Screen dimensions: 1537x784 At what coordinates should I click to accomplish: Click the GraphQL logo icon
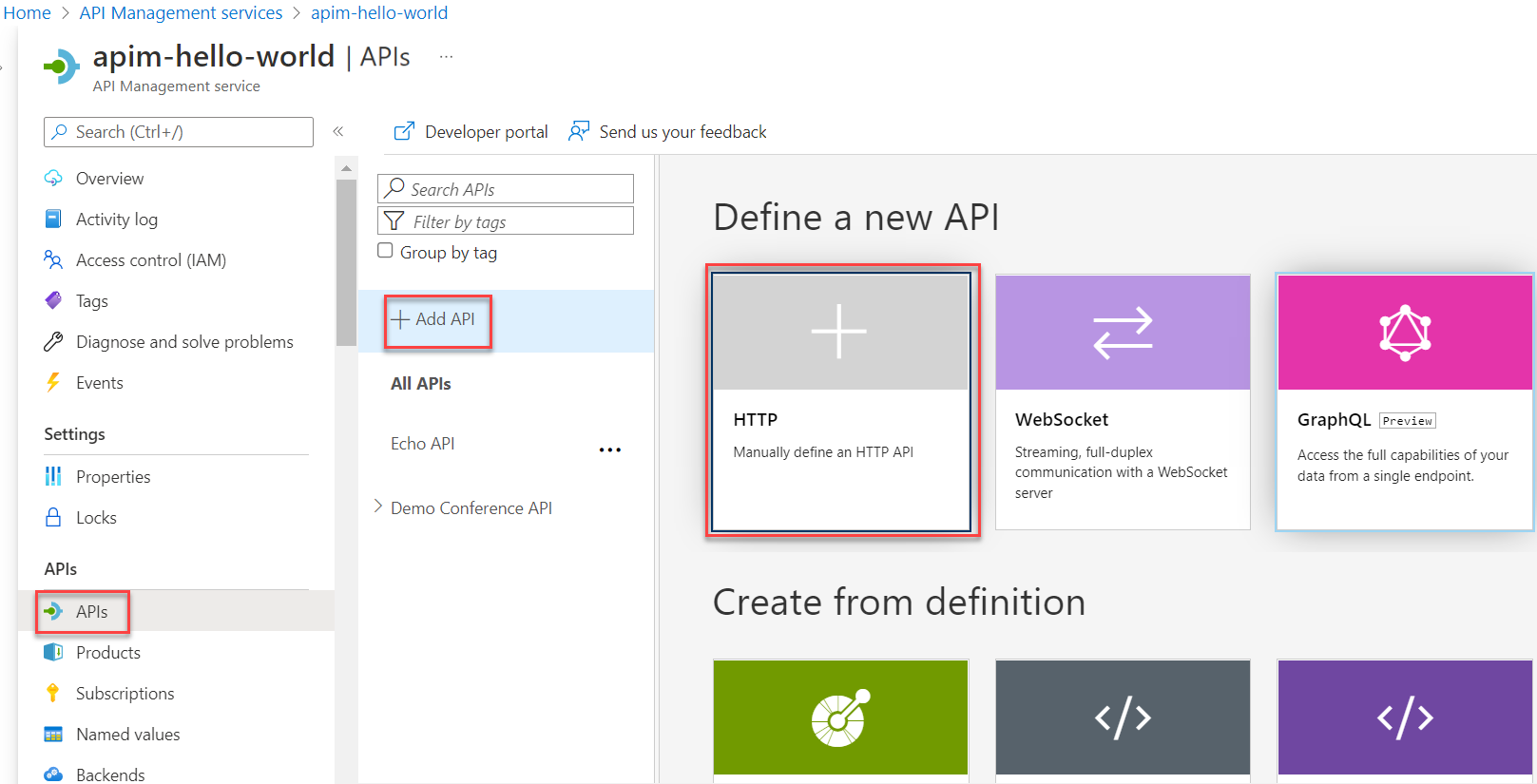tap(1405, 333)
